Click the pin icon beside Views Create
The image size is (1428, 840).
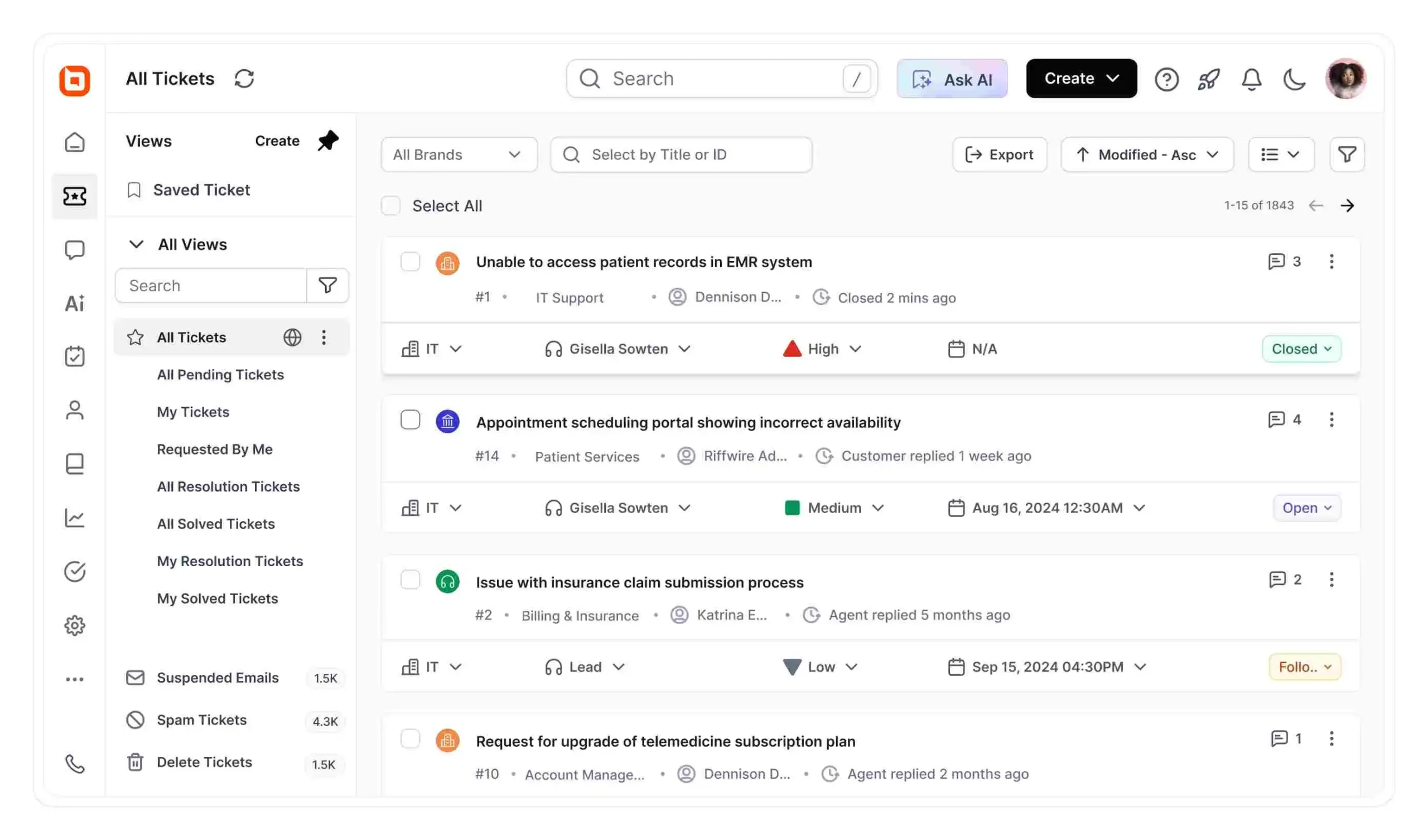coord(327,141)
